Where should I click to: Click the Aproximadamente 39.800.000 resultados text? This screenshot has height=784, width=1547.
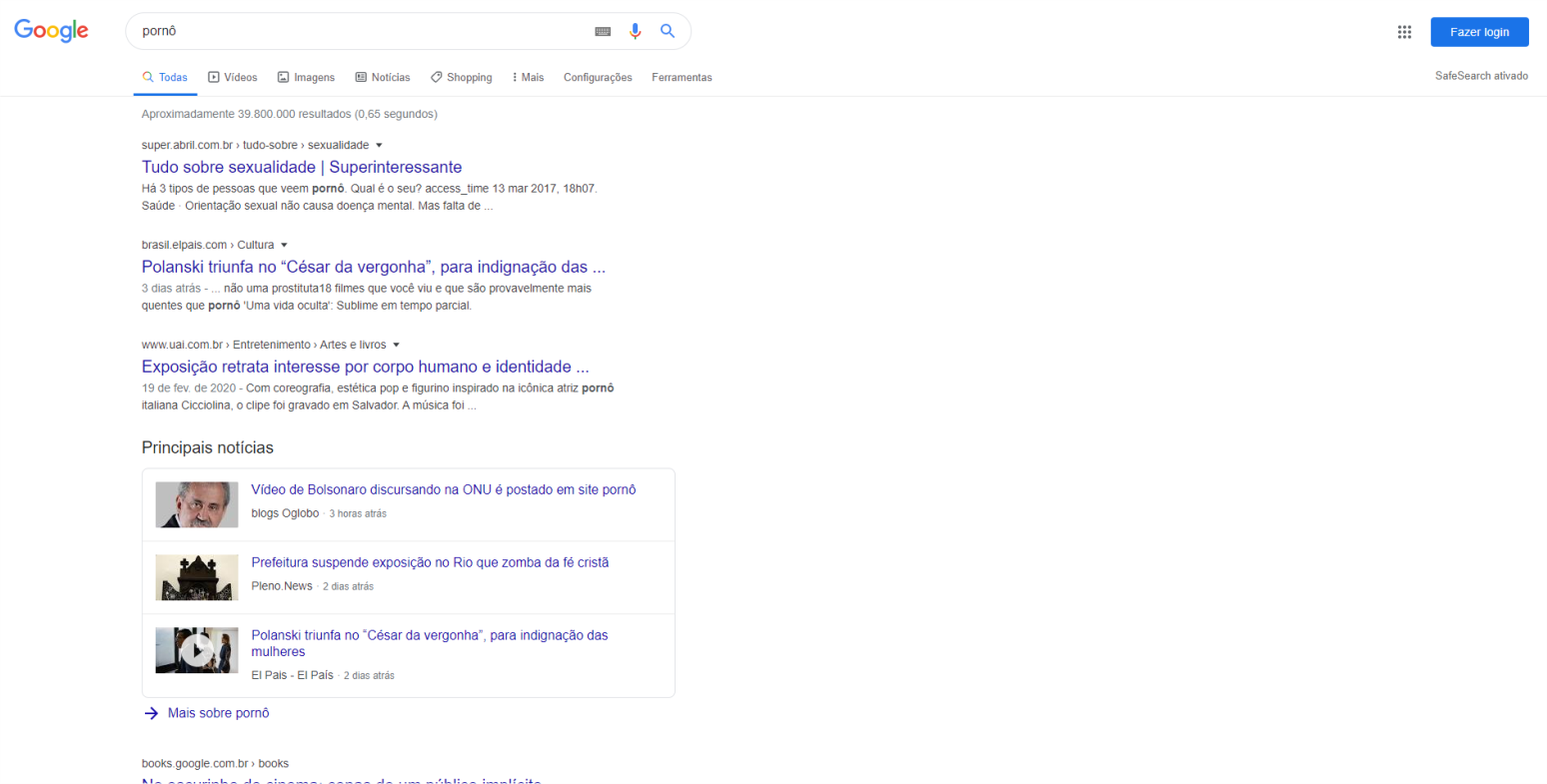click(290, 114)
